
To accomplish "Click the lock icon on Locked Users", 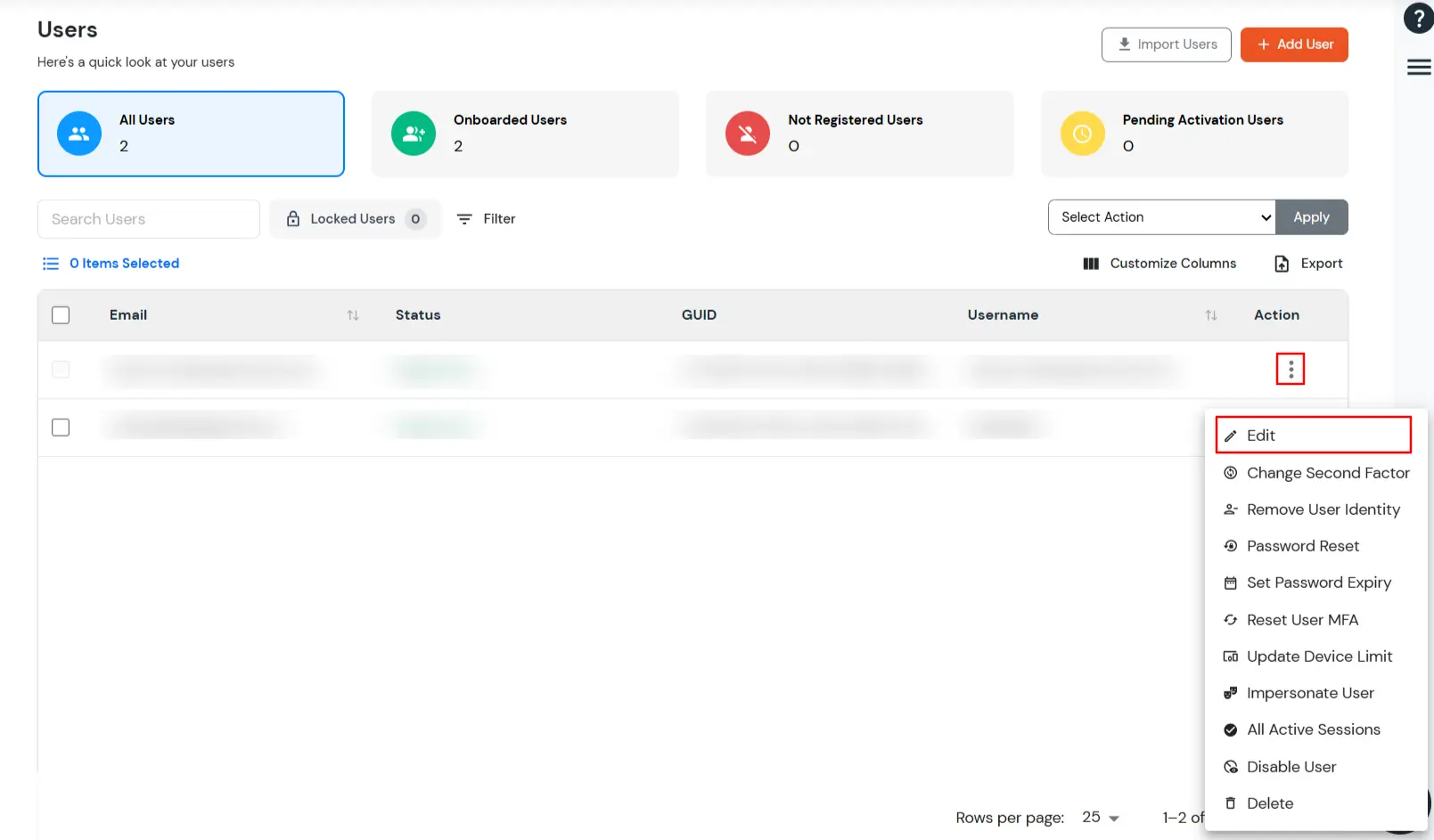I will 293,218.
